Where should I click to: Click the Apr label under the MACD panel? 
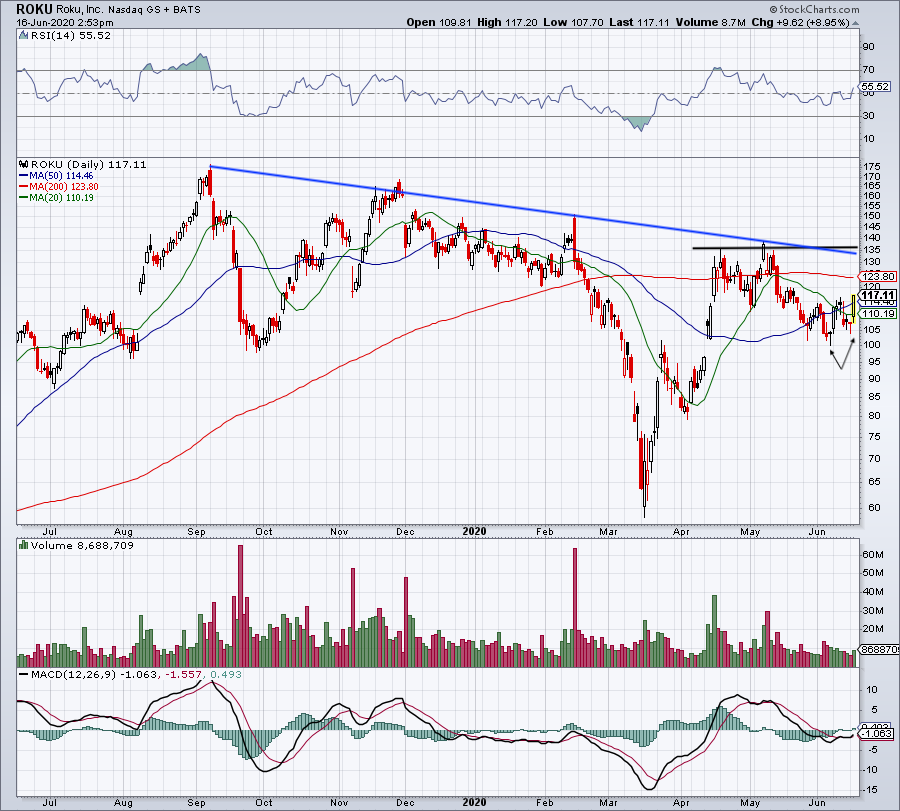tap(681, 803)
